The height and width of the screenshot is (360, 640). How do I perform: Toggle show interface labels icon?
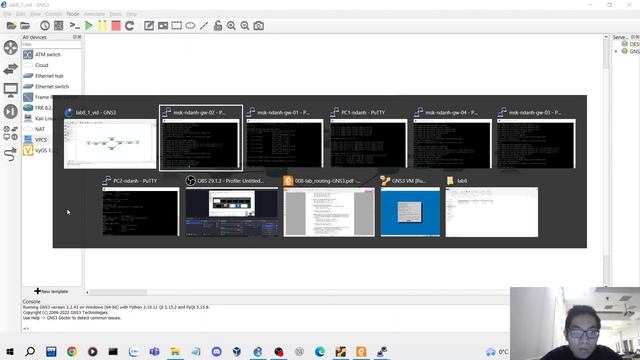click(59, 26)
